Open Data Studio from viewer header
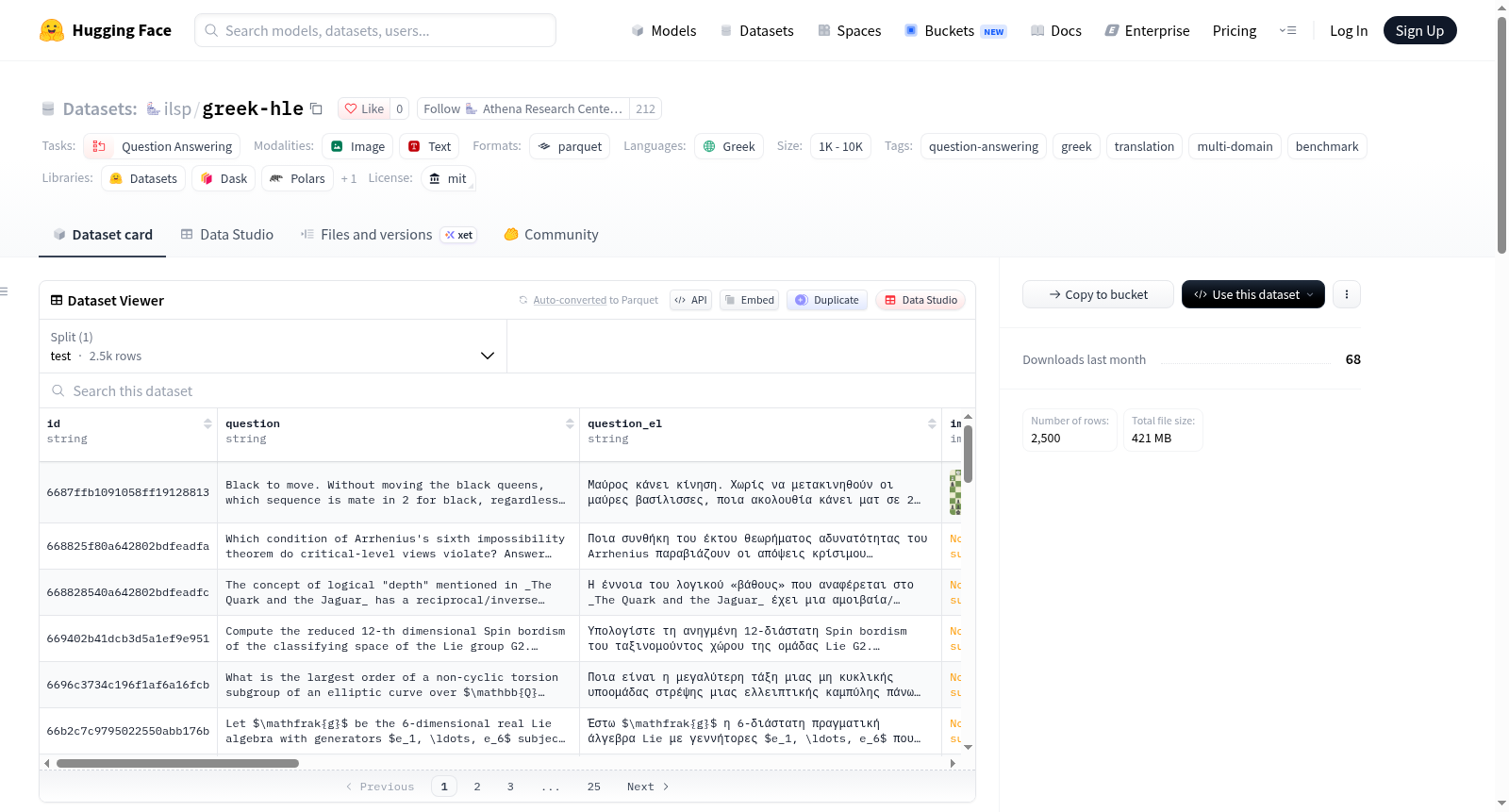The height and width of the screenshot is (812, 1509). pos(920,300)
